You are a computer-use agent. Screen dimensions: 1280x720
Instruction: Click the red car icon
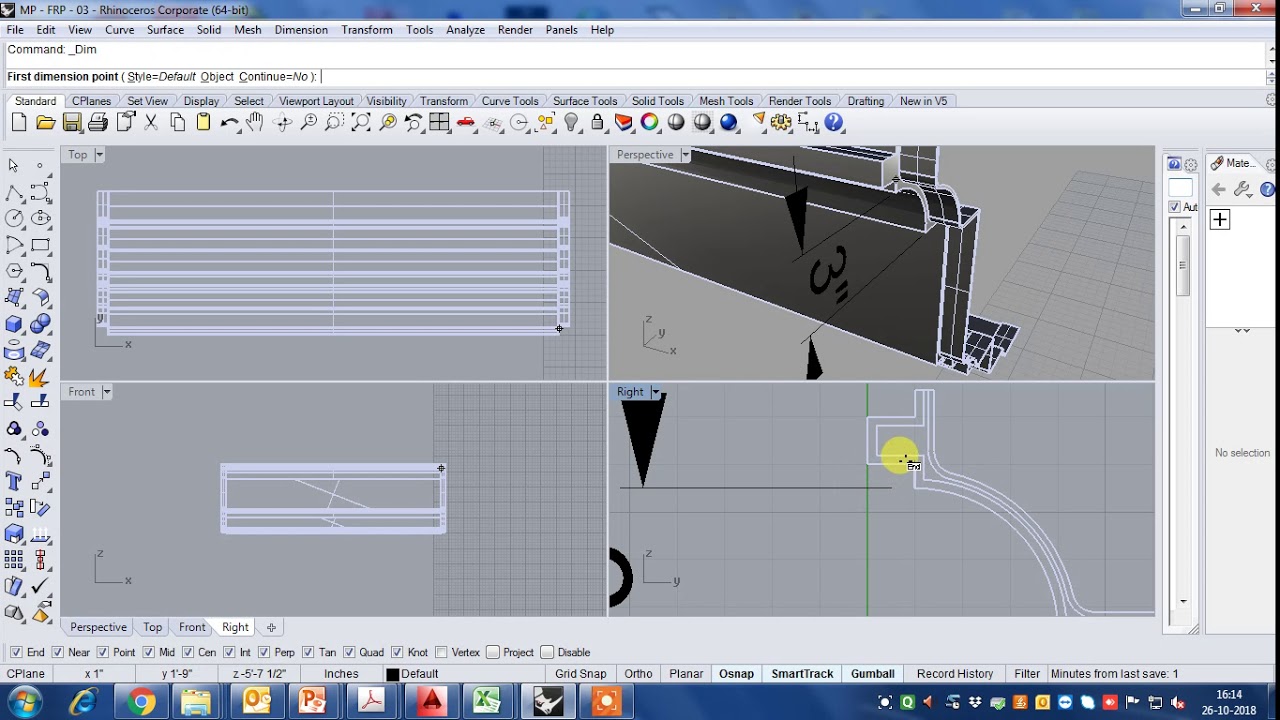[465, 123]
